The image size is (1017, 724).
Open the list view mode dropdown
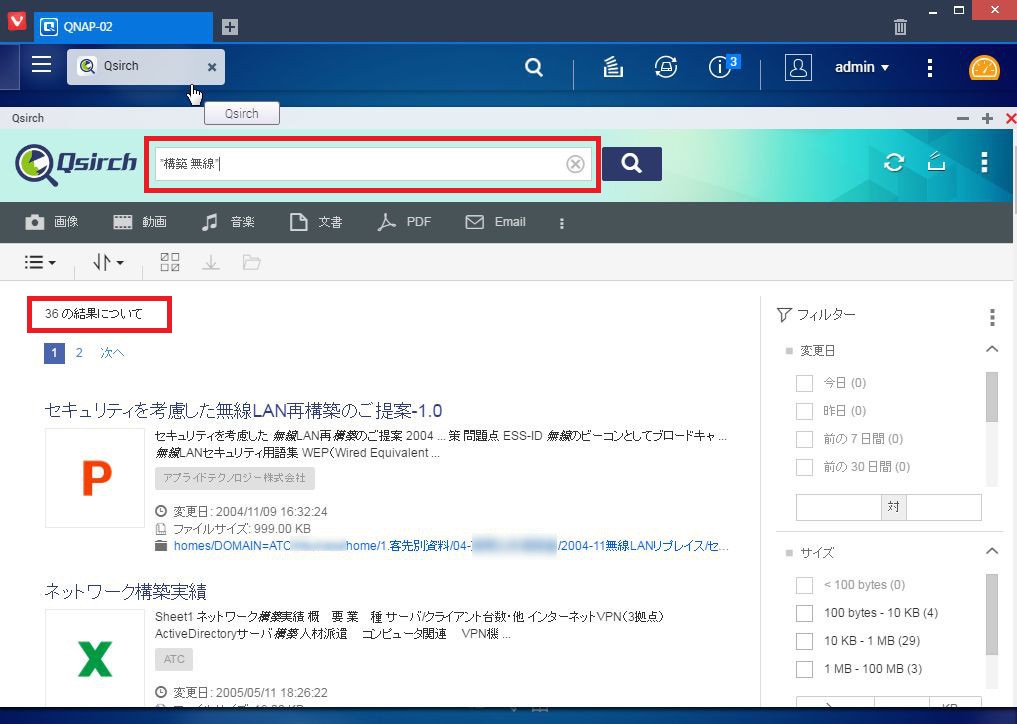point(40,262)
